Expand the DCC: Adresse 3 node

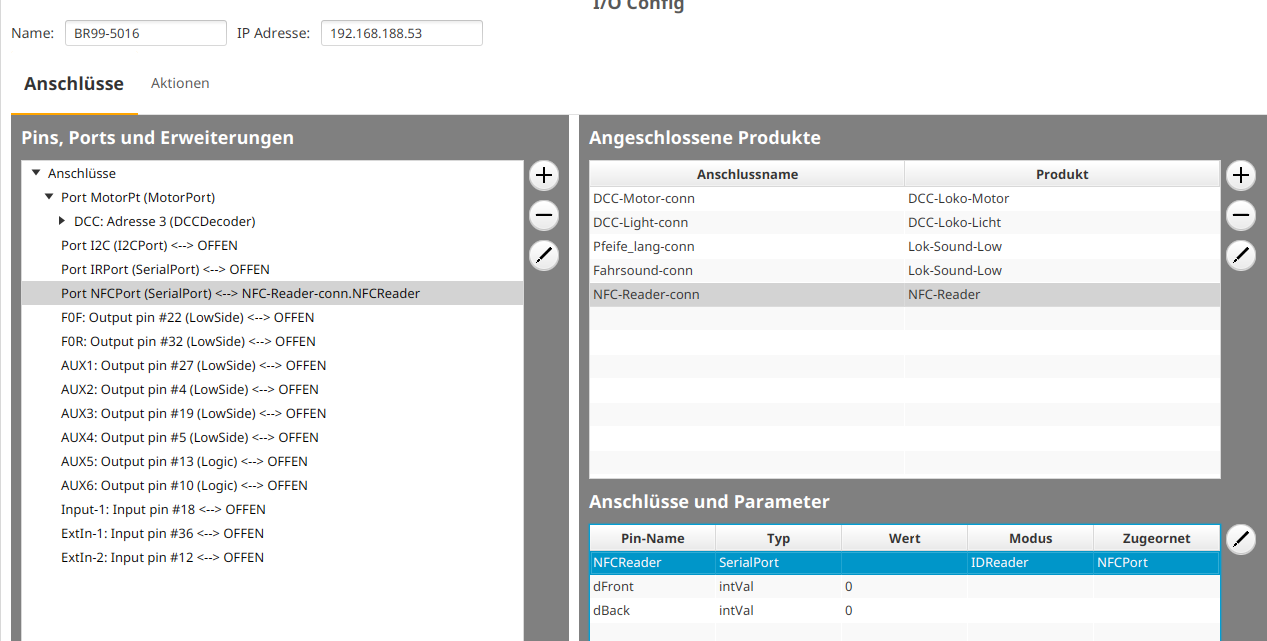62,221
